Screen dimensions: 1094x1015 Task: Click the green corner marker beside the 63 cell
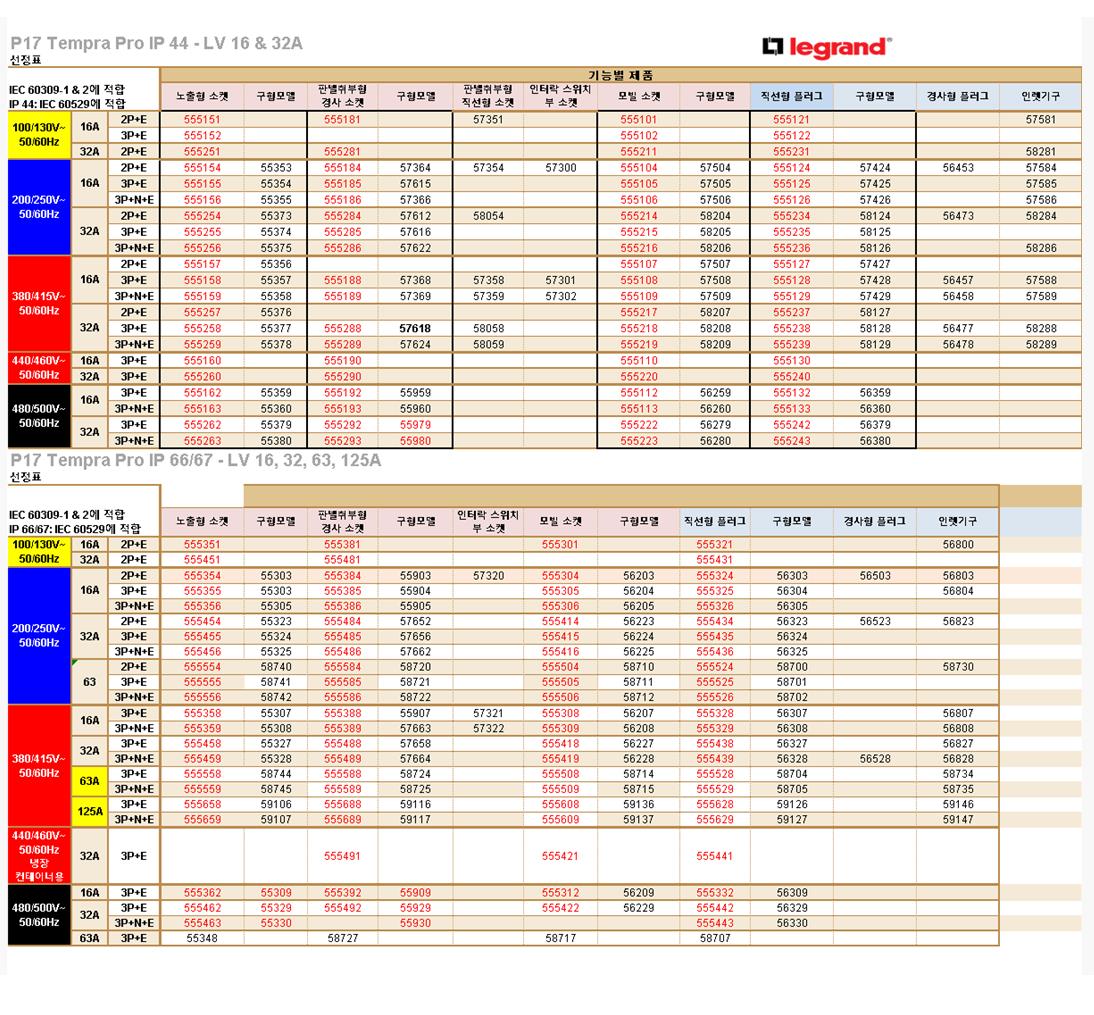74,663
